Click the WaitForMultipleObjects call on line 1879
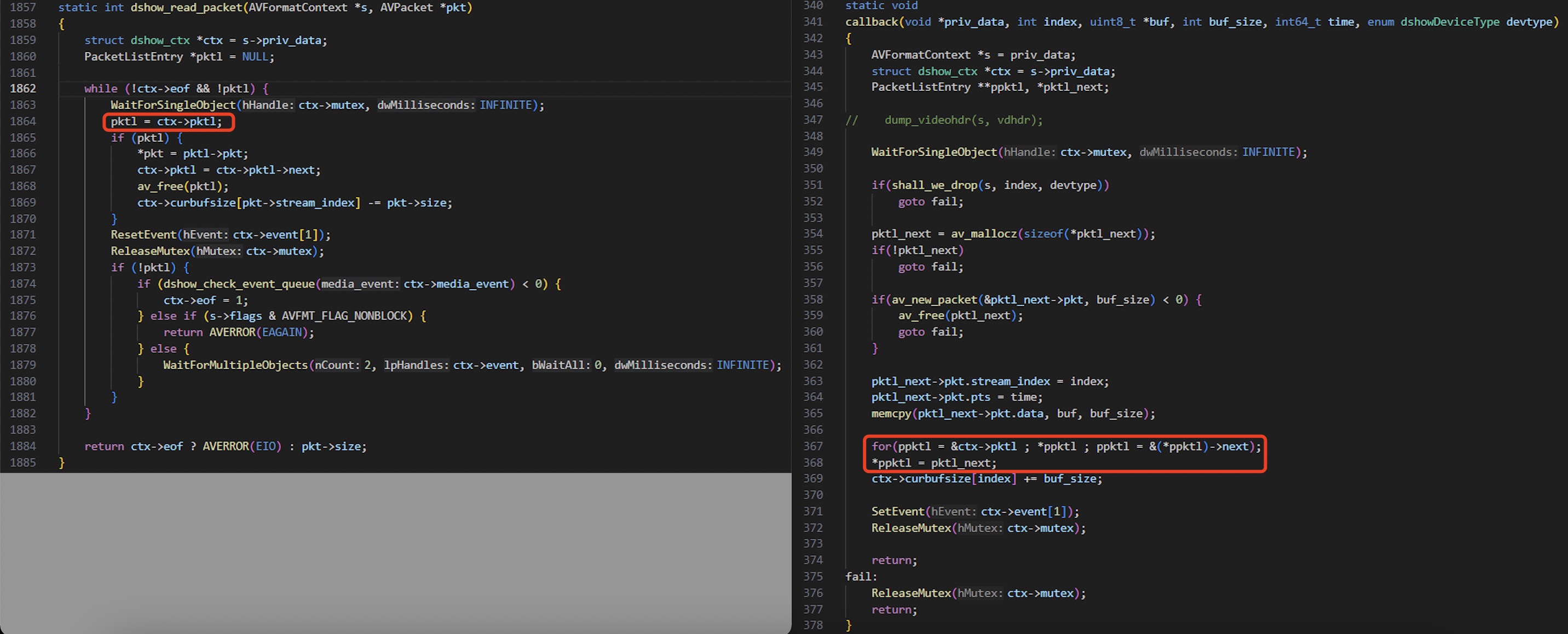 [235, 365]
